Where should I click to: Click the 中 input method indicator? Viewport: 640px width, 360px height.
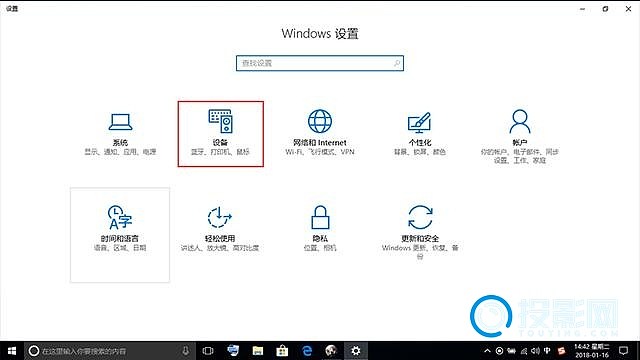click(x=547, y=351)
